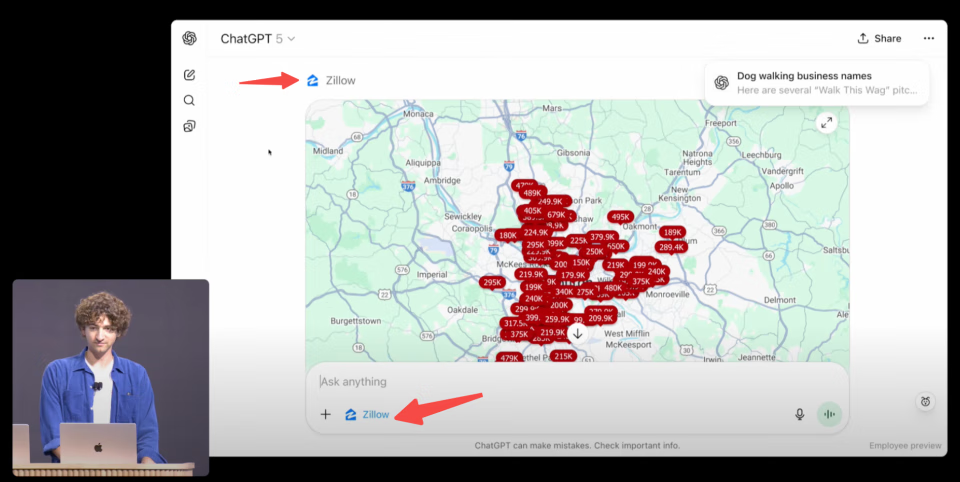
Task: Open the library icon in the sidebar
Action: (x=189, y=126)
